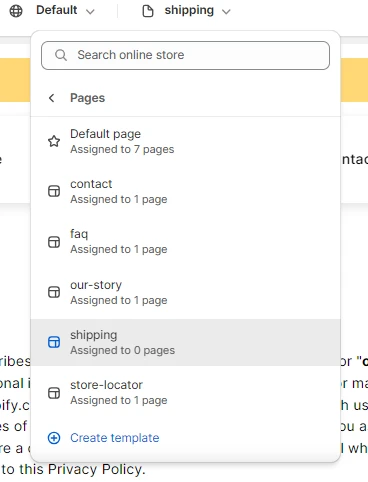The width and height of the screenshot is (368, 482).
Task: Click the Create template link
Action: (x=115, y=438)
